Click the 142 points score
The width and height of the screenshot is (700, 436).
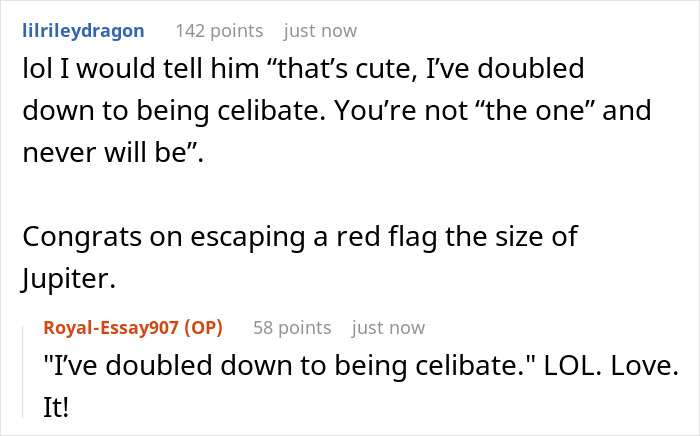219,31
